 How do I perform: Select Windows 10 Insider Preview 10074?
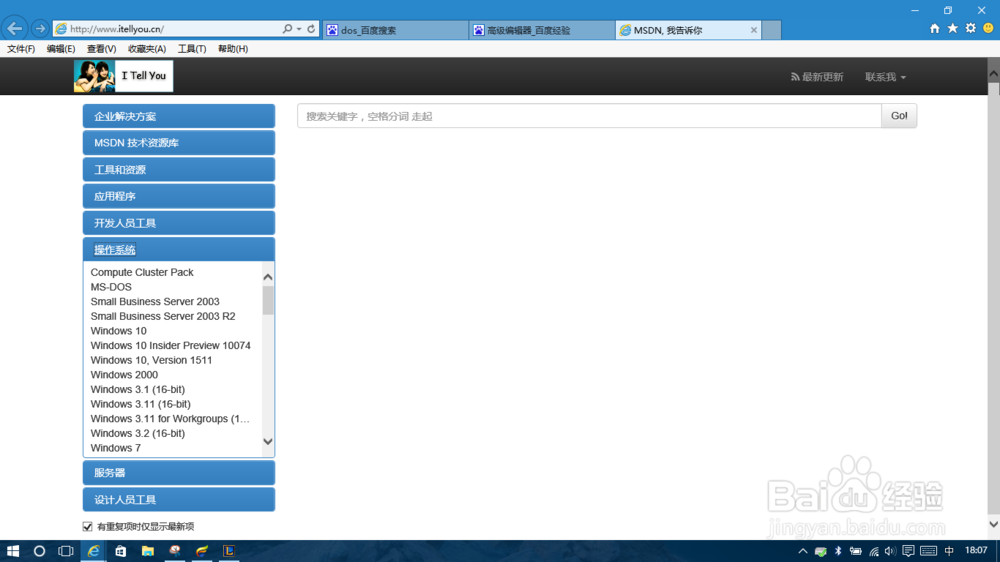(170, 346)
